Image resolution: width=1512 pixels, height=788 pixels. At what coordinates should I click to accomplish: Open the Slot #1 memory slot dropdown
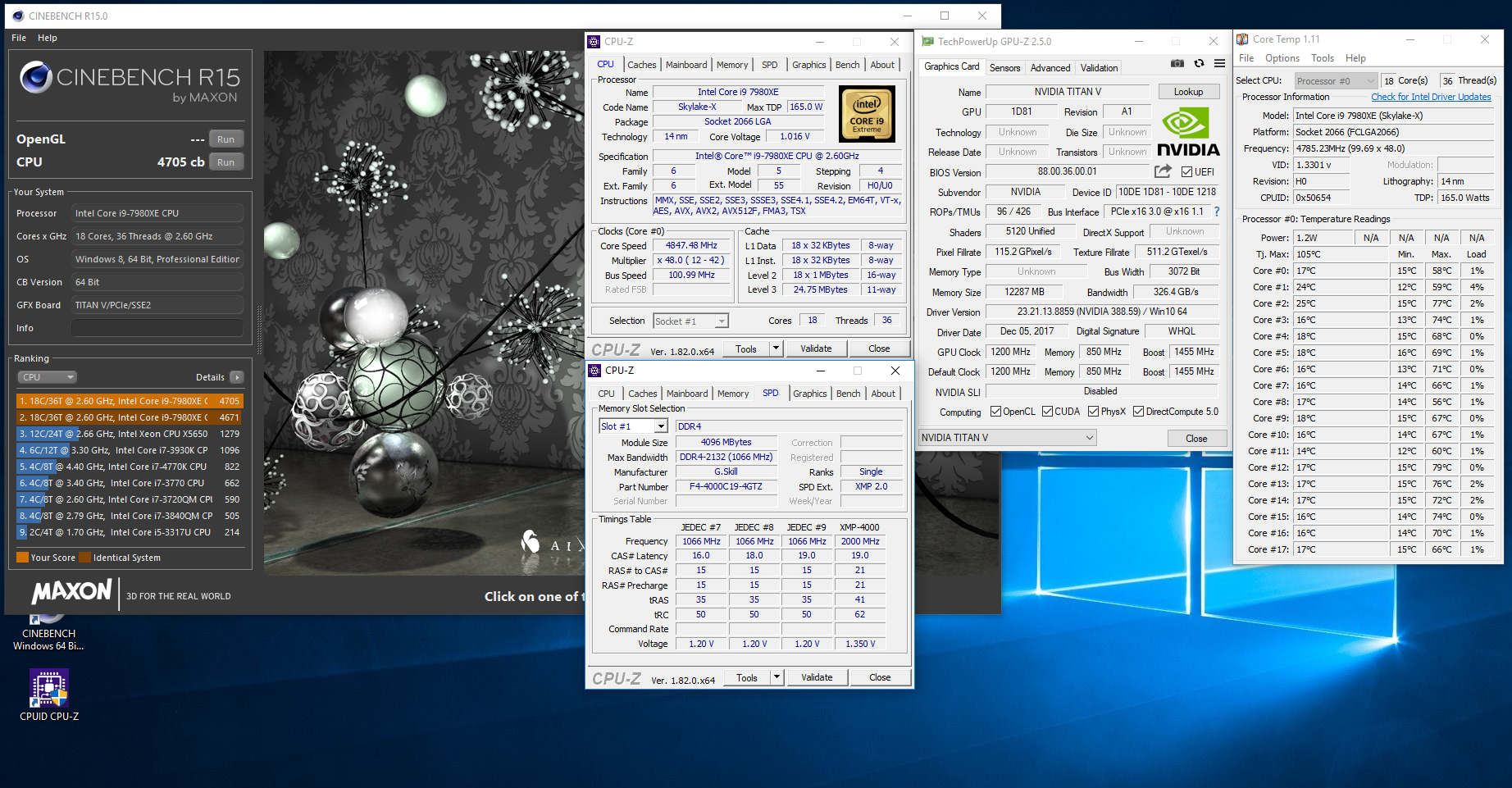tap(634, 426)
